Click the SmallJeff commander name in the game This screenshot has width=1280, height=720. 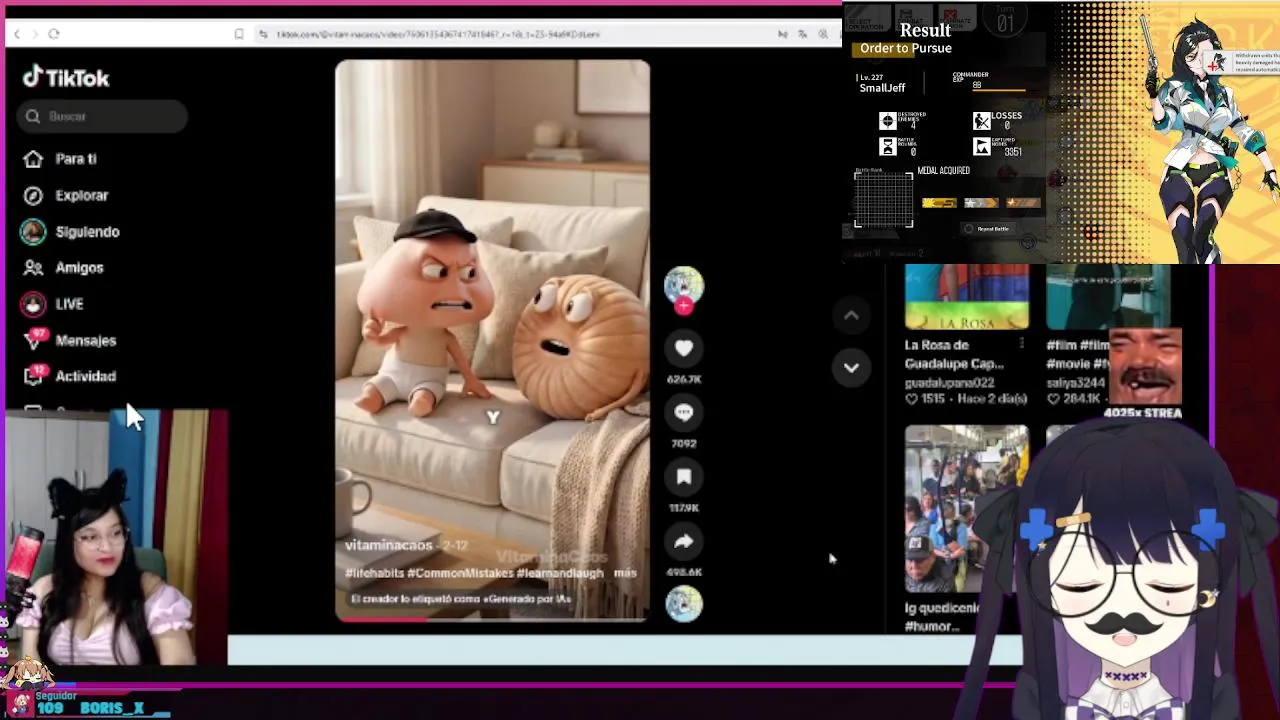(882, 88)
